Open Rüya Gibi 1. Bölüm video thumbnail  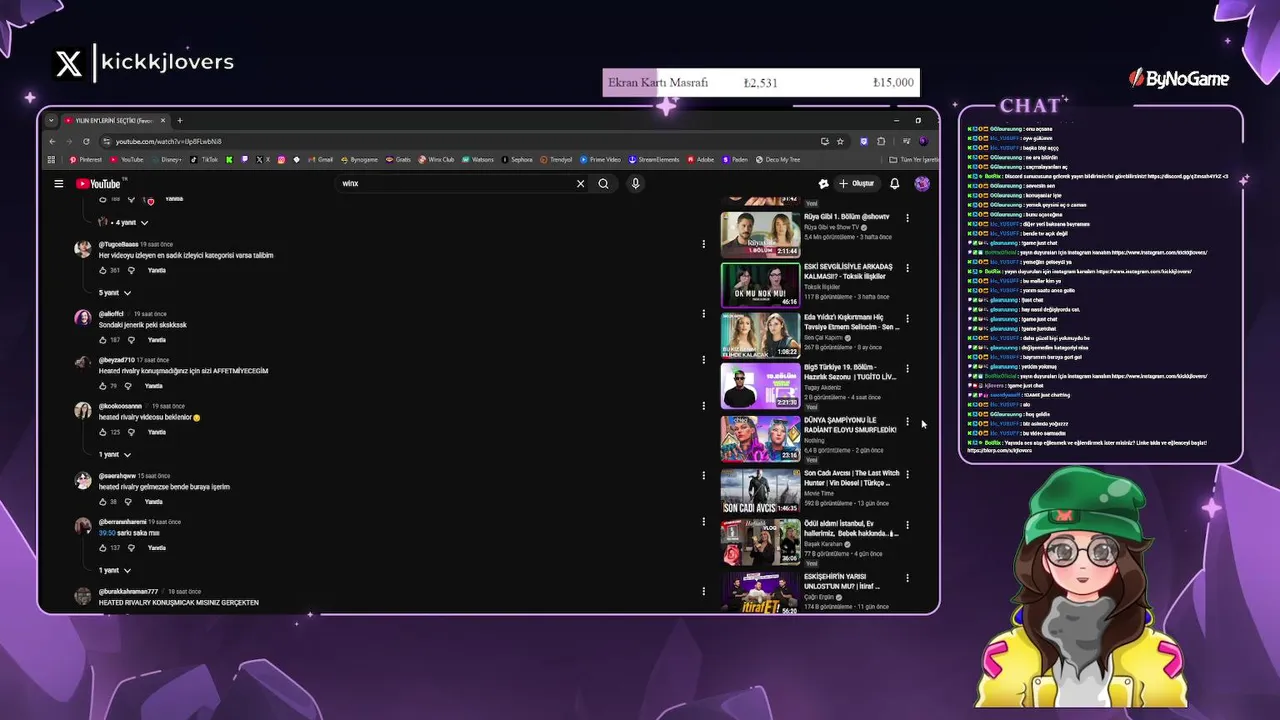coord(761,234)
